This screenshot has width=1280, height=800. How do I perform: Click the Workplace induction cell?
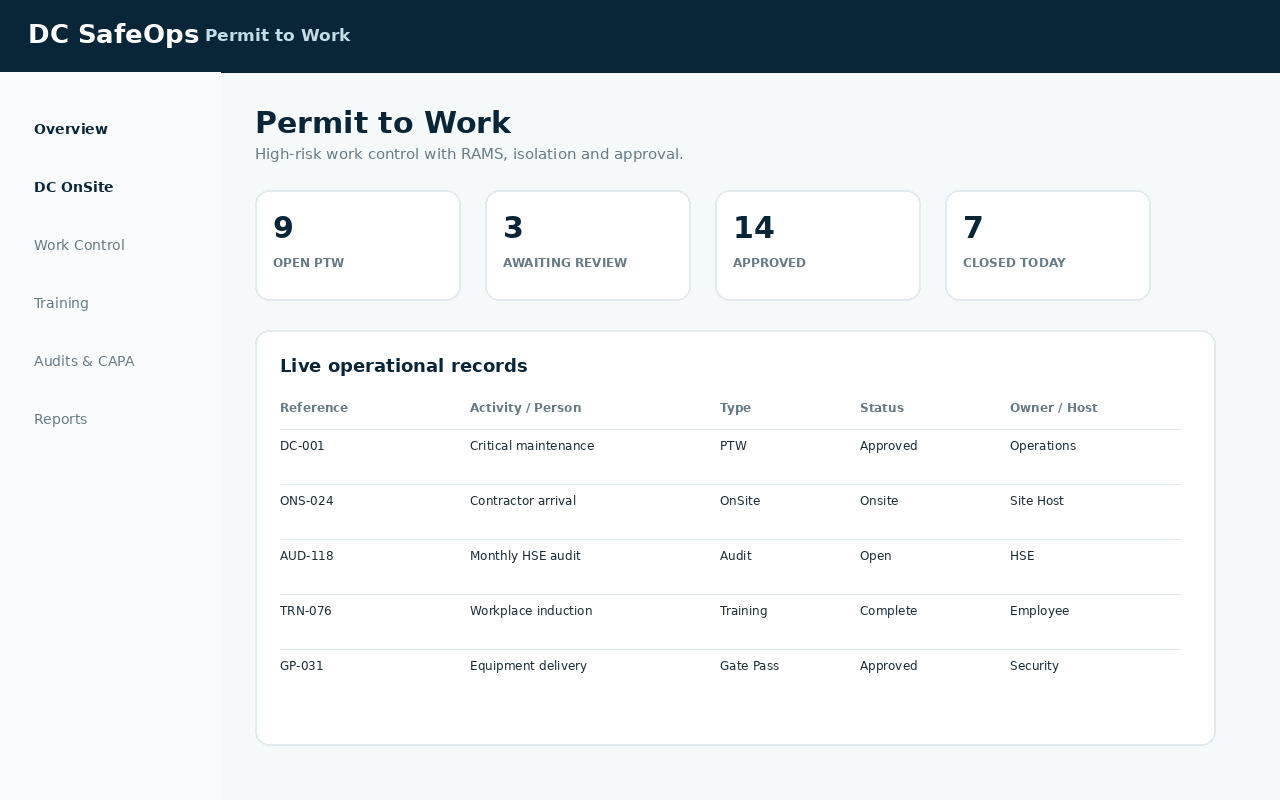pyautogui.click(x=531, y=611)
